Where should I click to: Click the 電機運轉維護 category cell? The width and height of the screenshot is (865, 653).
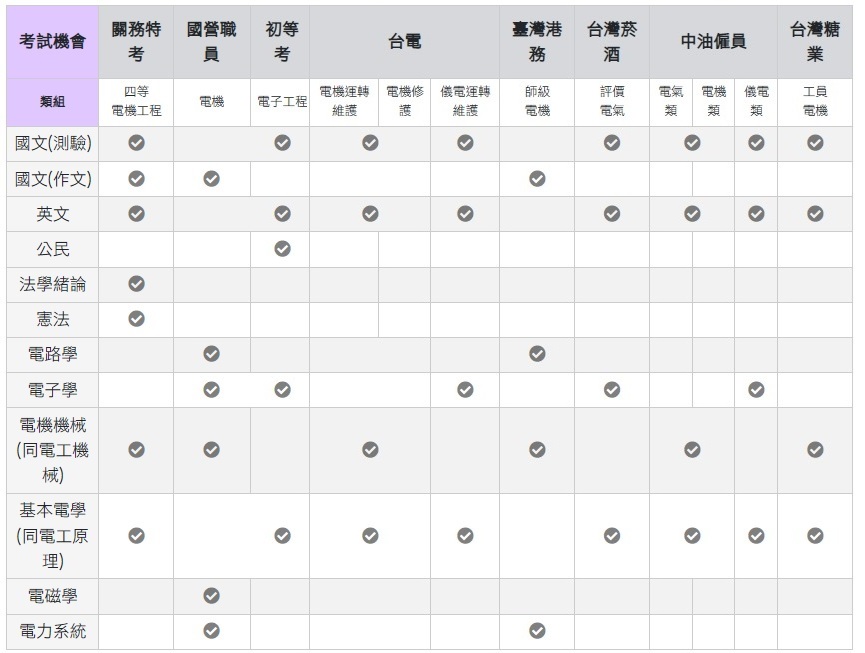pos(344,102)
